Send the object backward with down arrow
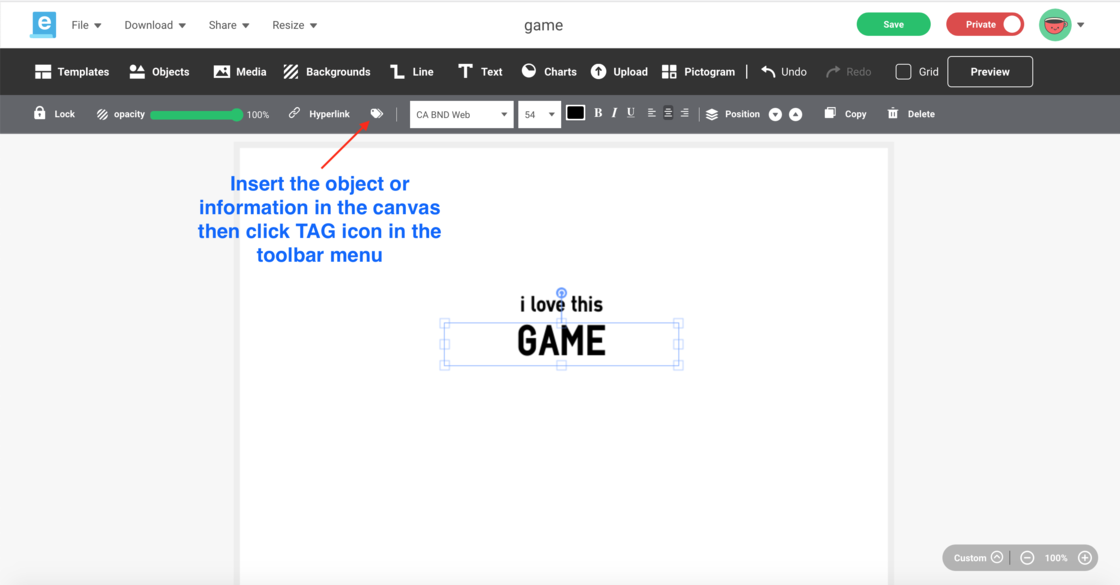Screen dimensions: 1120x585 click(x=775, y=114)
